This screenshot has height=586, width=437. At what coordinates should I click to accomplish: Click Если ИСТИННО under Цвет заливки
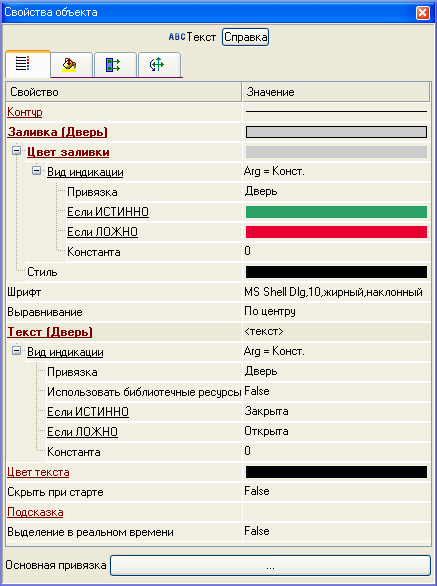pos(108,212)
